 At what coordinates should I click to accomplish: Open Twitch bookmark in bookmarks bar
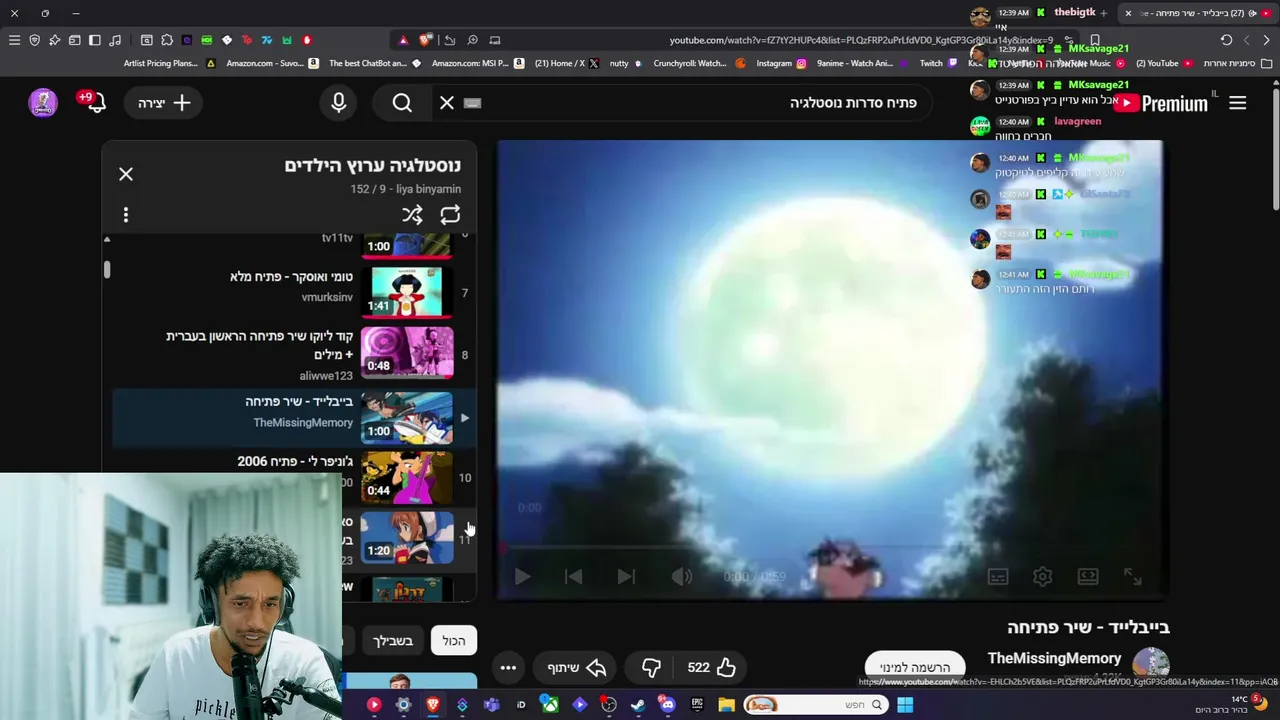[939, 63]
